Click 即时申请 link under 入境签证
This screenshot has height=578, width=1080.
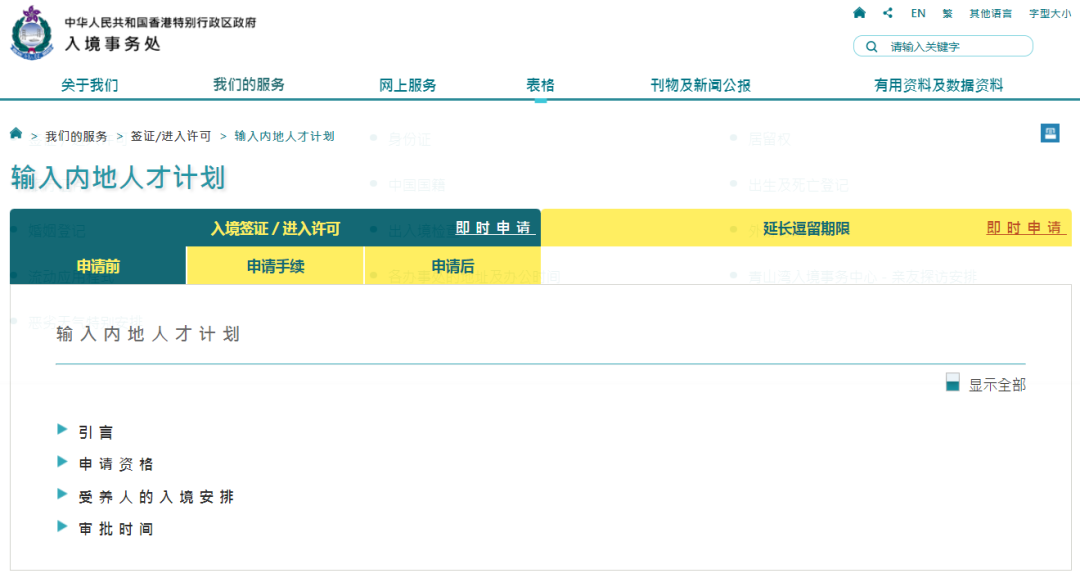tap(495, 228)
